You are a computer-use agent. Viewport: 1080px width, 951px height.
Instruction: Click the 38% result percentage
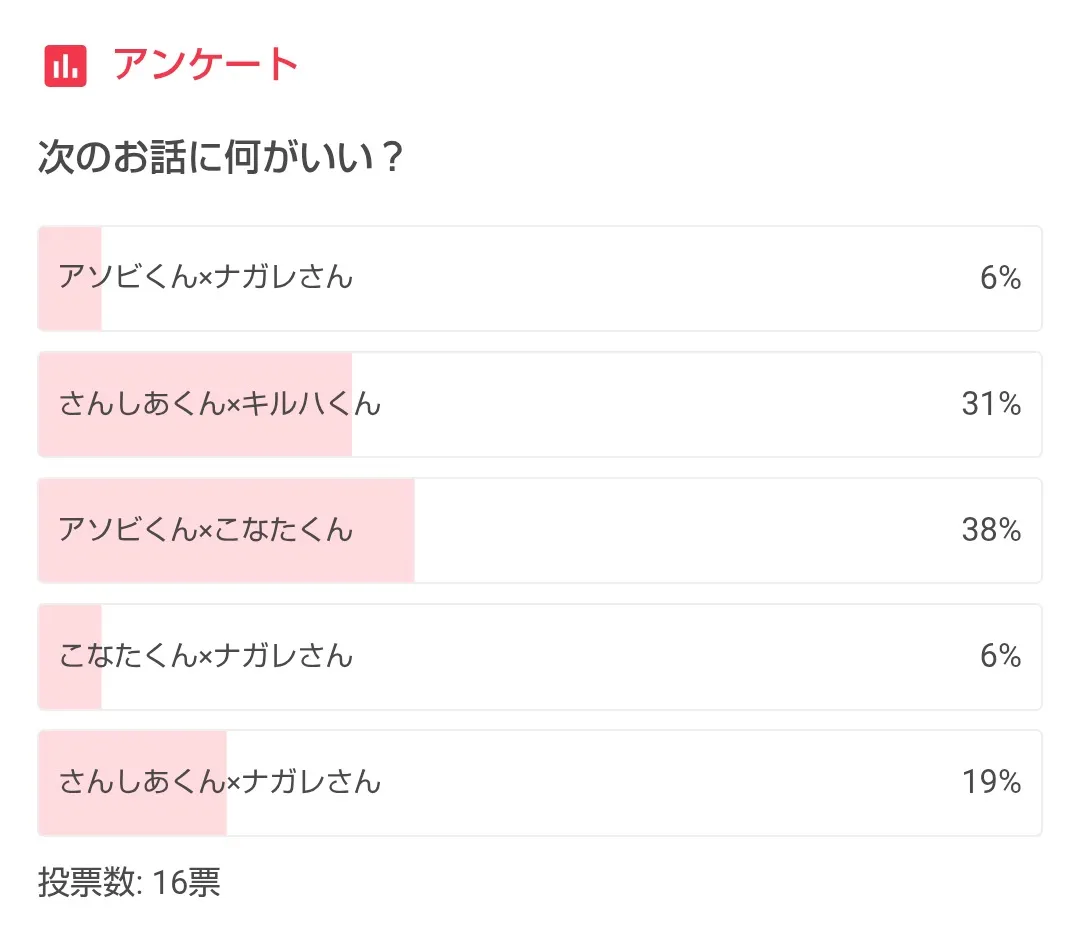point(991,530)
